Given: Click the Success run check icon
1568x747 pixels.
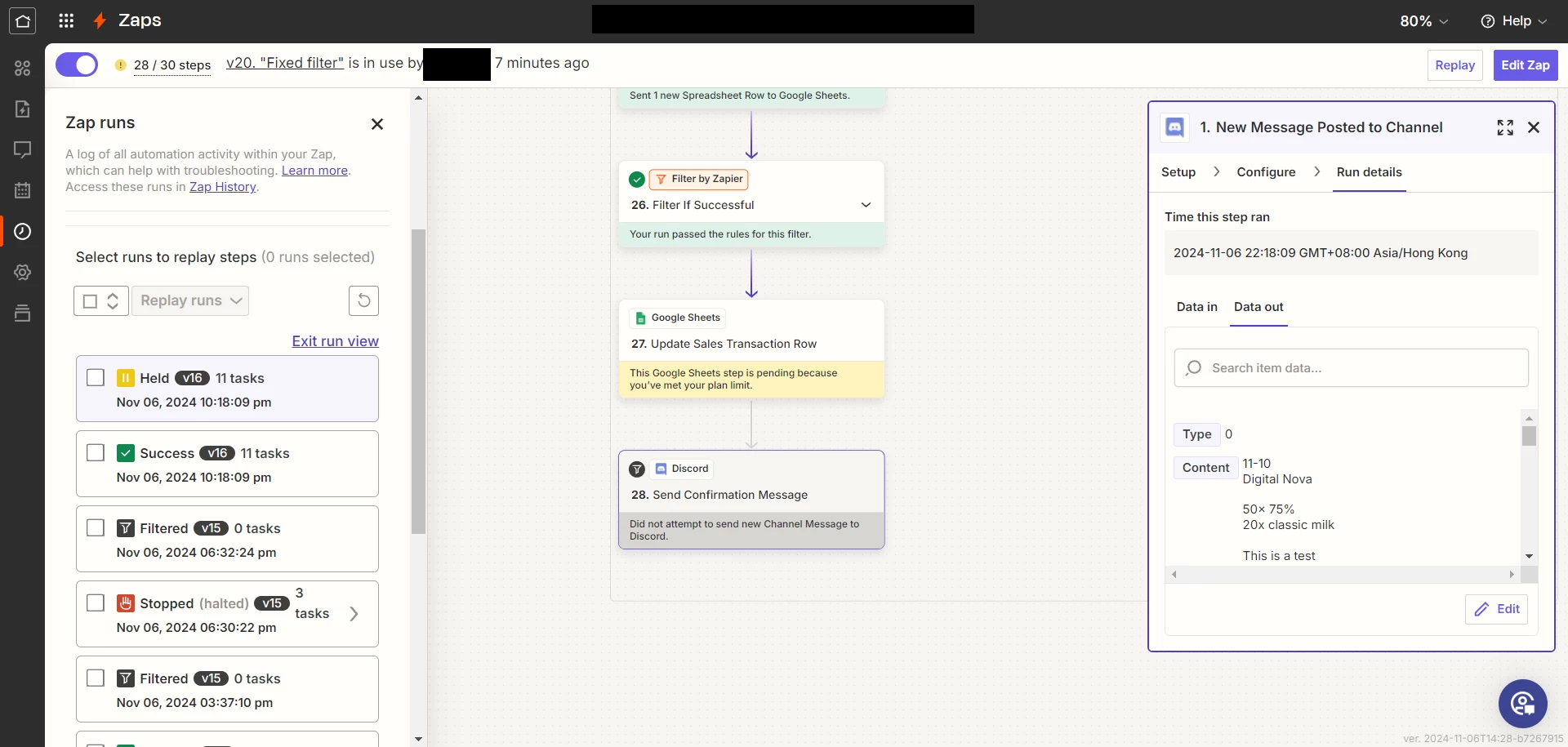Looking at the screenshot, I should pos(126,453).
